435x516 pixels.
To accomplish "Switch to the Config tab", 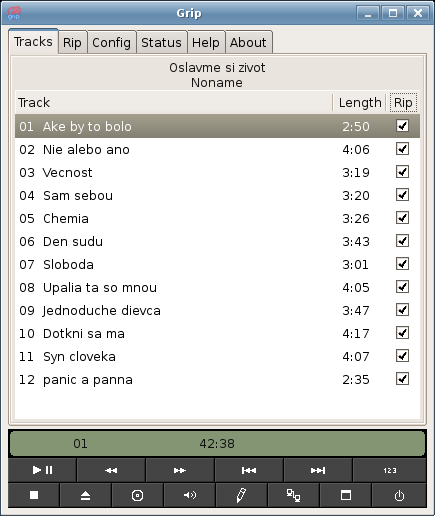I will 111,42.
